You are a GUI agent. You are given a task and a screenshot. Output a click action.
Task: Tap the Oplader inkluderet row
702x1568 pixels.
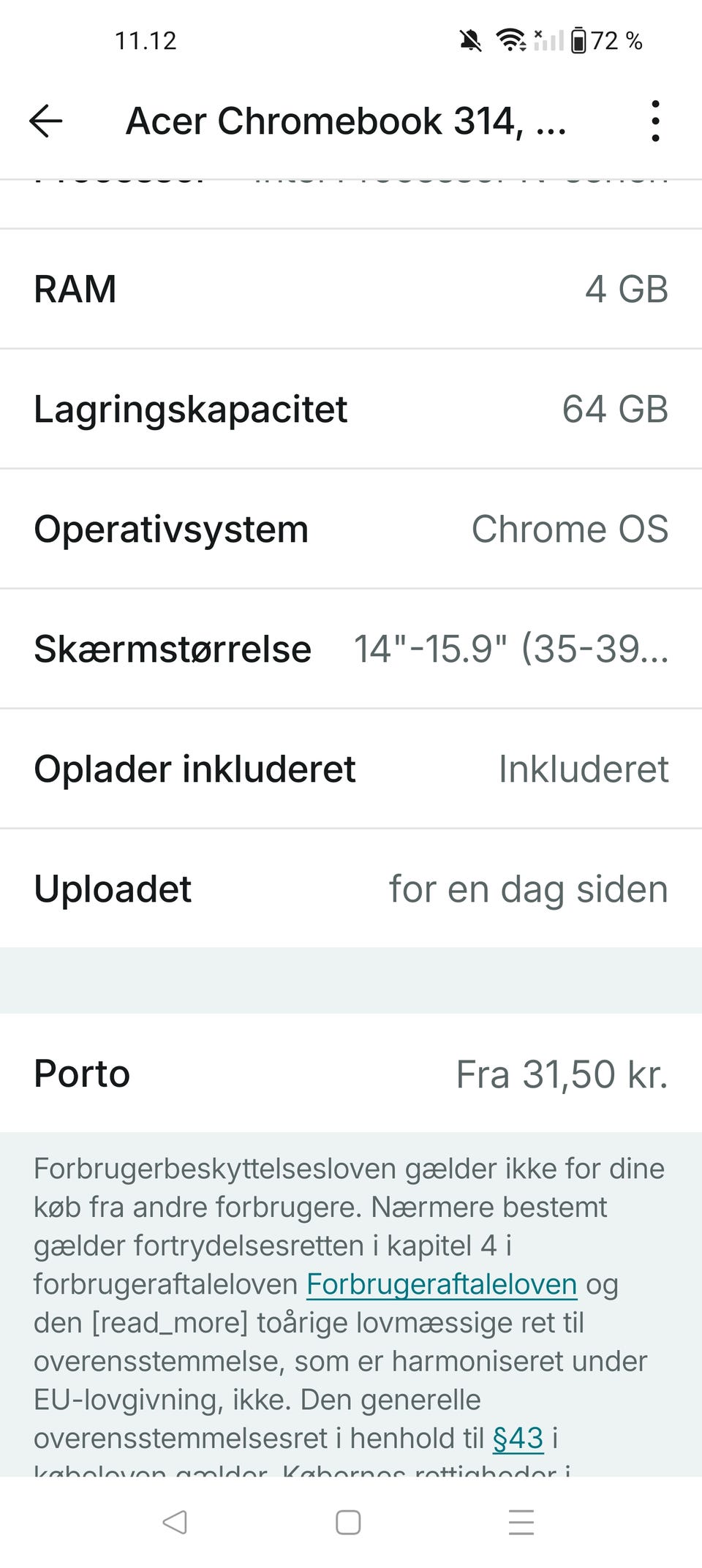pyautogui.click(x=351, y=769)
